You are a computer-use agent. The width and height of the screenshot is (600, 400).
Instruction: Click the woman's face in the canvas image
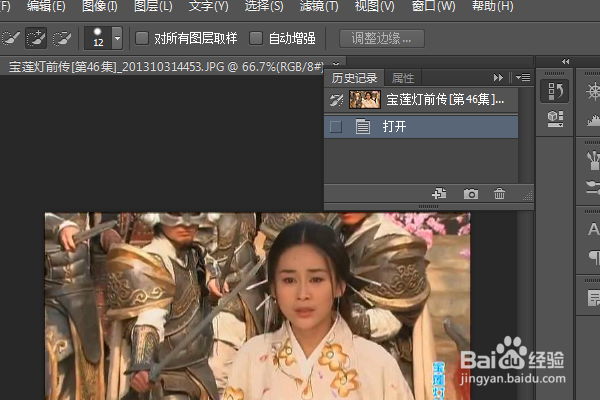pos(304,286)
